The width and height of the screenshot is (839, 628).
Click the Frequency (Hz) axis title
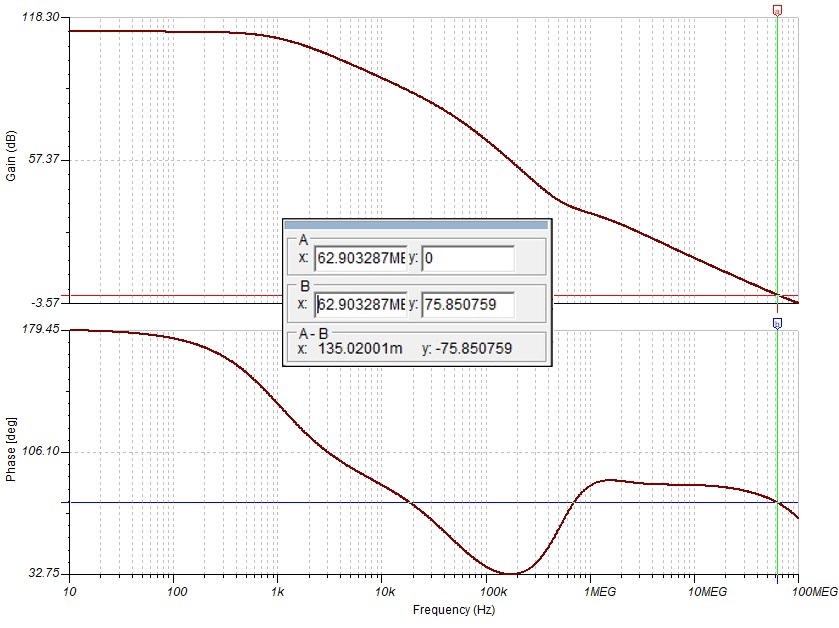click(x=433, y=609)
